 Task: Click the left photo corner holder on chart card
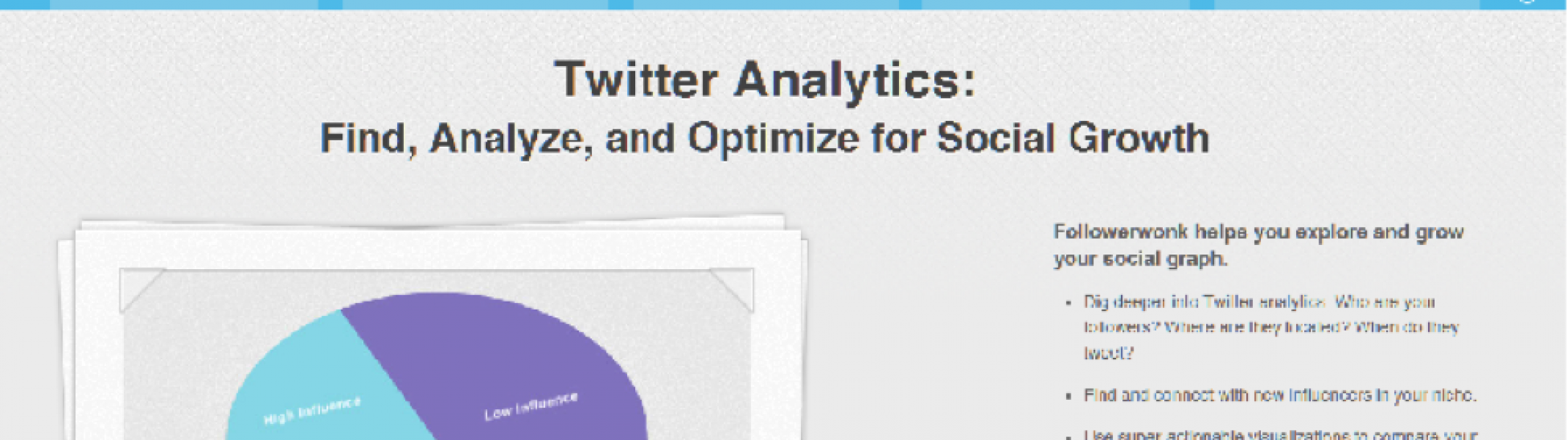(141, 290)
